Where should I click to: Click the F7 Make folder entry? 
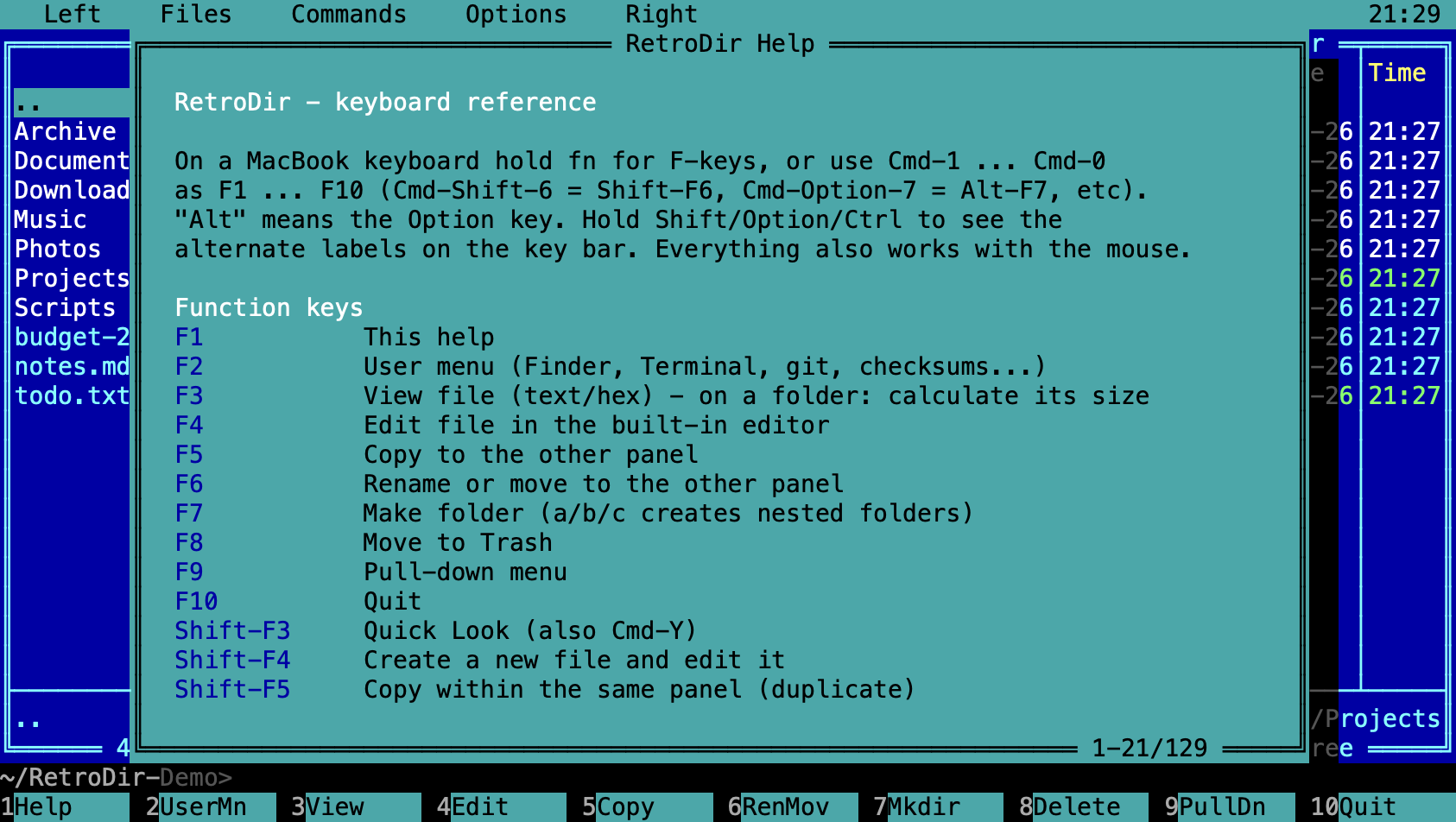pos(574,514)
